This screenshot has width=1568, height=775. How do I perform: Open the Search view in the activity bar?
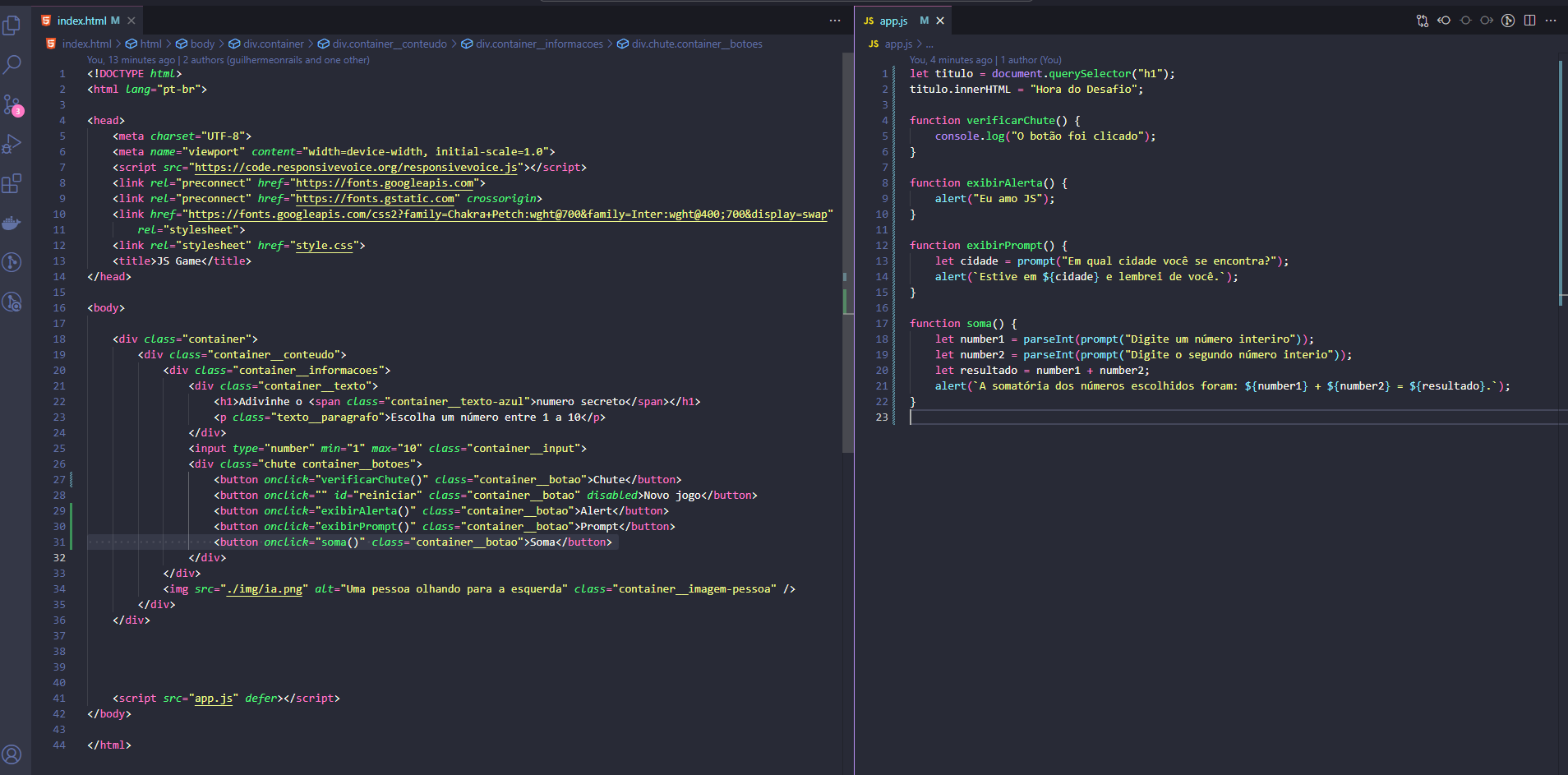[x=12, y=64]
